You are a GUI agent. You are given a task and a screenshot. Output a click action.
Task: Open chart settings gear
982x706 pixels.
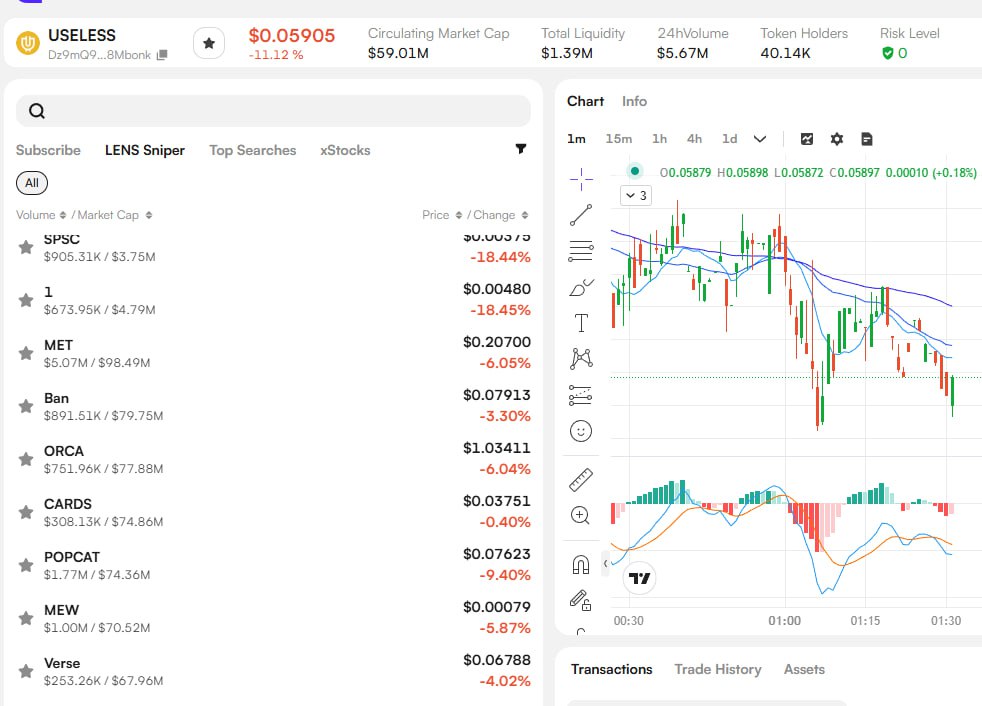(x=837, y=139)
